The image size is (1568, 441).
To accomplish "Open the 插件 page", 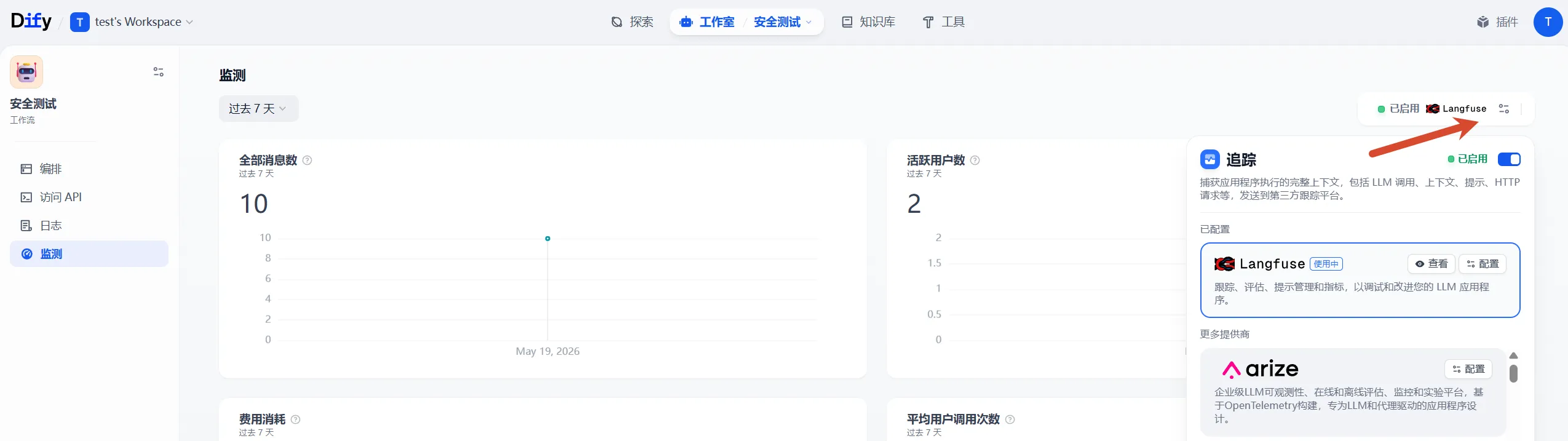I will coord(1497,22).
